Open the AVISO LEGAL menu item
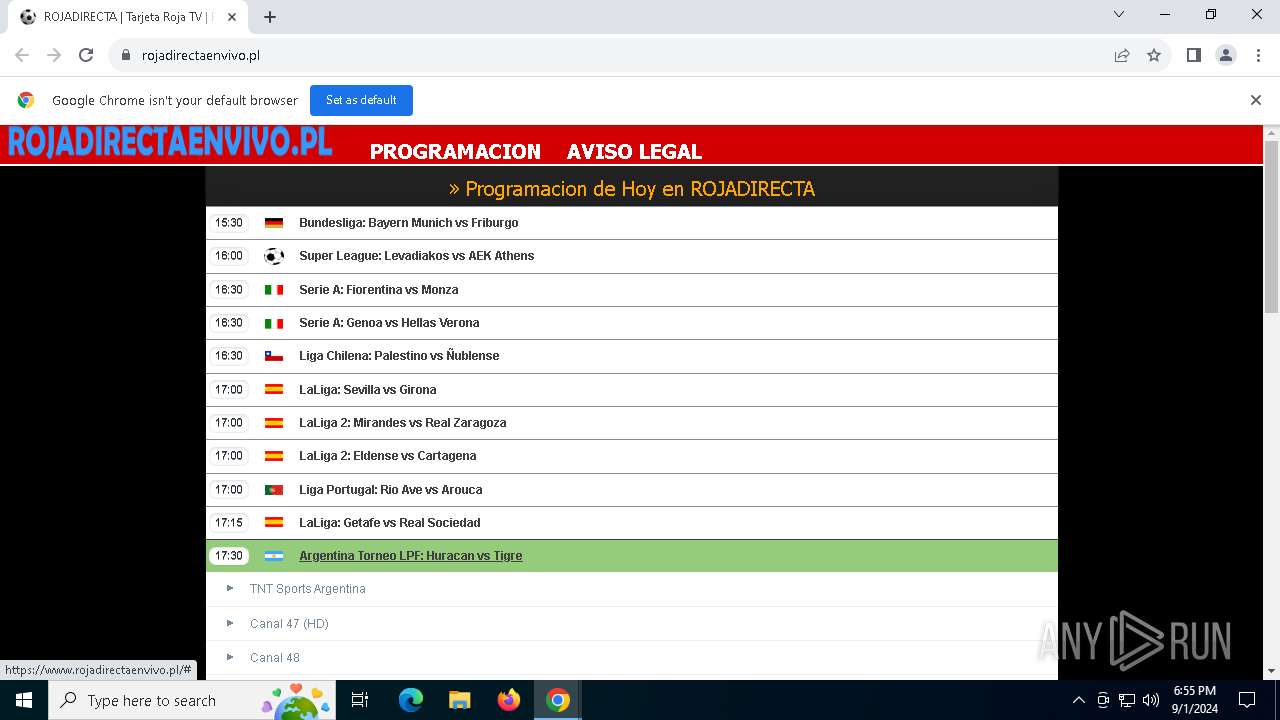Viewport: 1280px width, 720px height. (634, 152)
